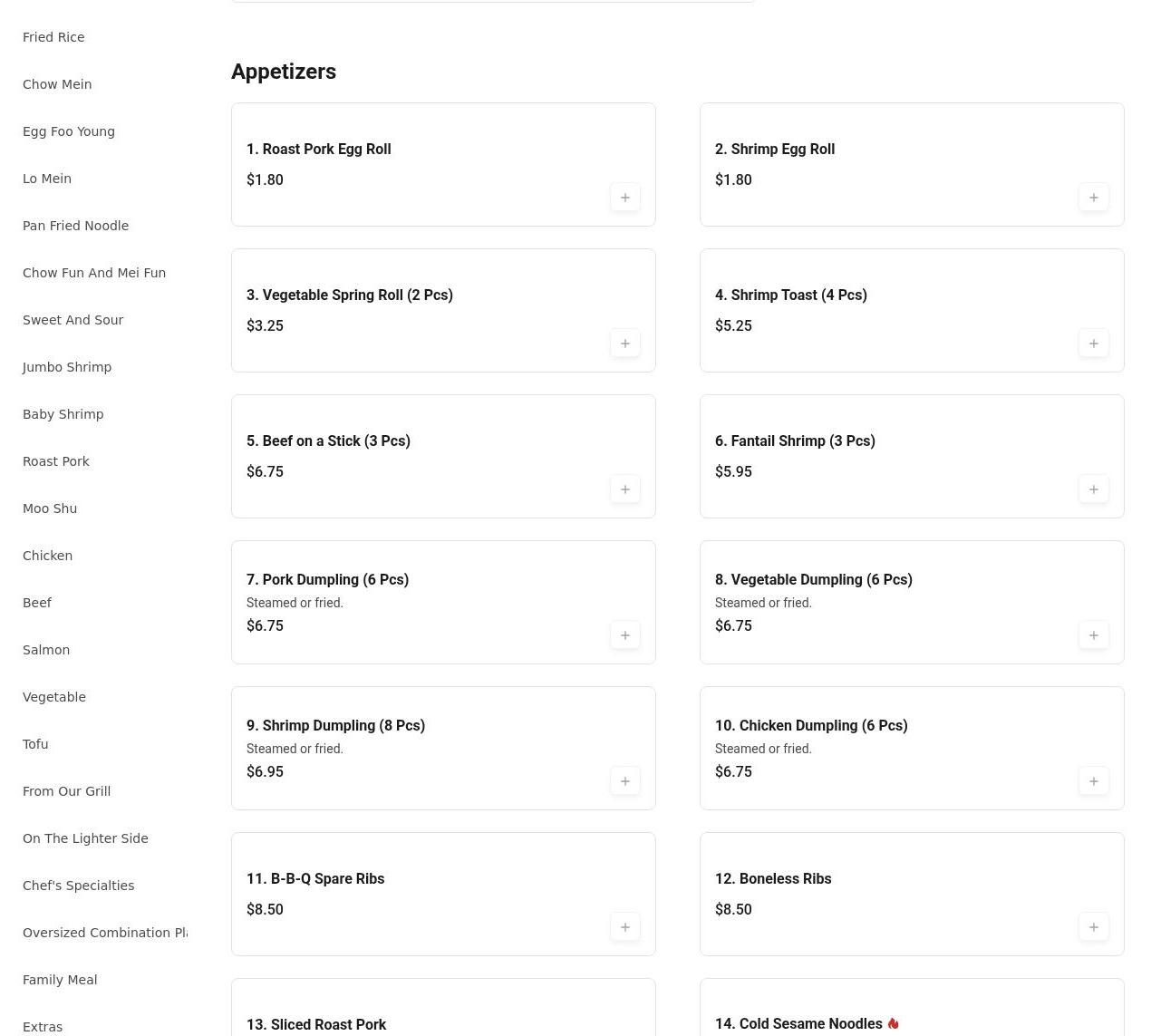1151x1036 pixels.
Task: Add Chicken Dumpling with plus icon
Action: click(1094, 781)
